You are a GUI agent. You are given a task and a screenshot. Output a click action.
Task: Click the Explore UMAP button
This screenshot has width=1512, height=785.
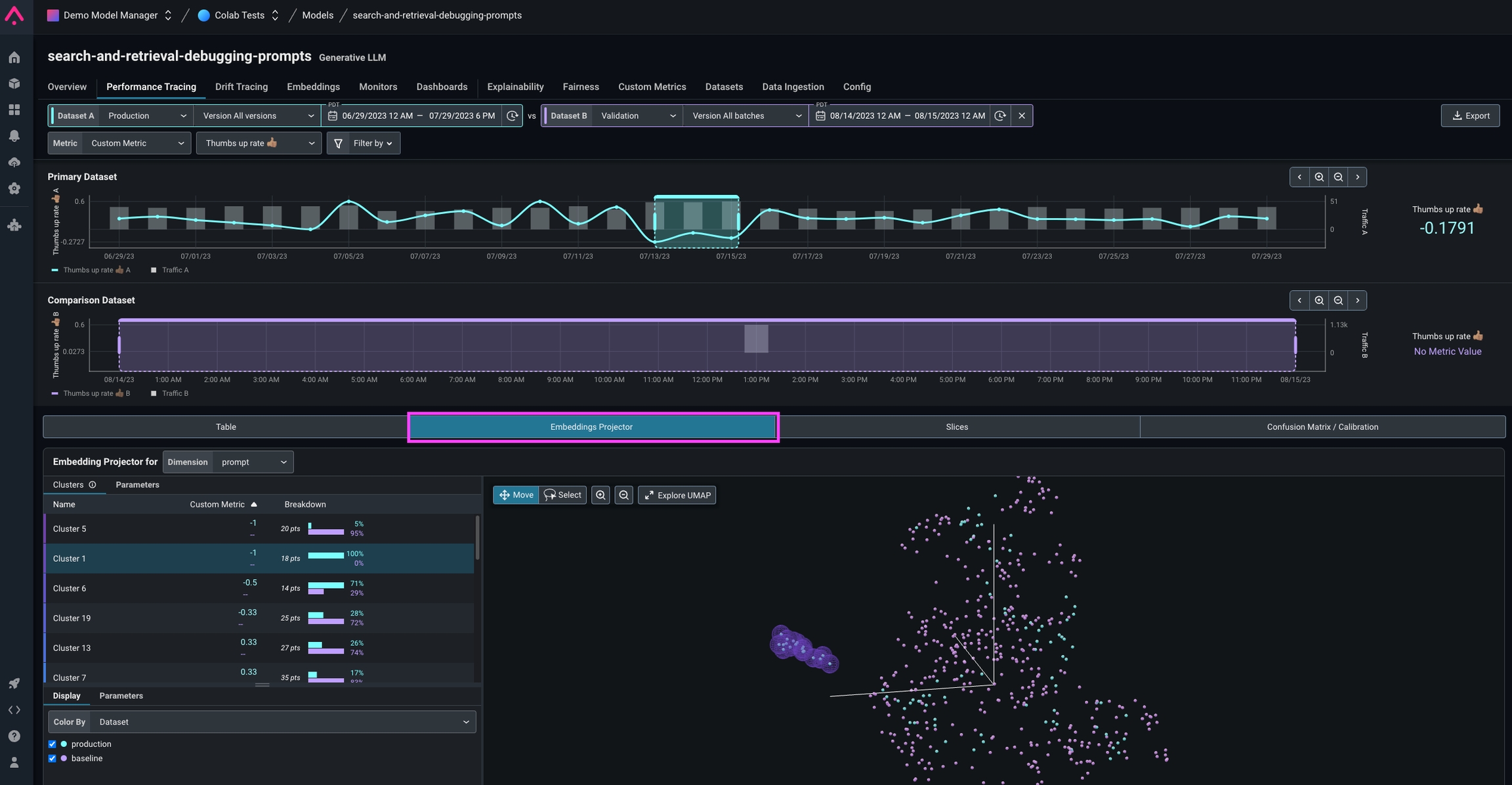[x=677, y=496]
